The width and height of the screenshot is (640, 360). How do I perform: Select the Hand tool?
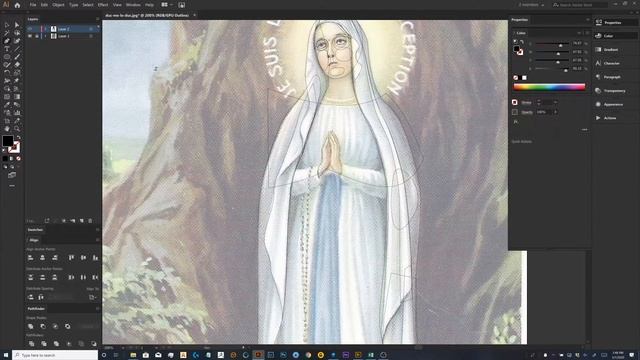coord(7,129)
